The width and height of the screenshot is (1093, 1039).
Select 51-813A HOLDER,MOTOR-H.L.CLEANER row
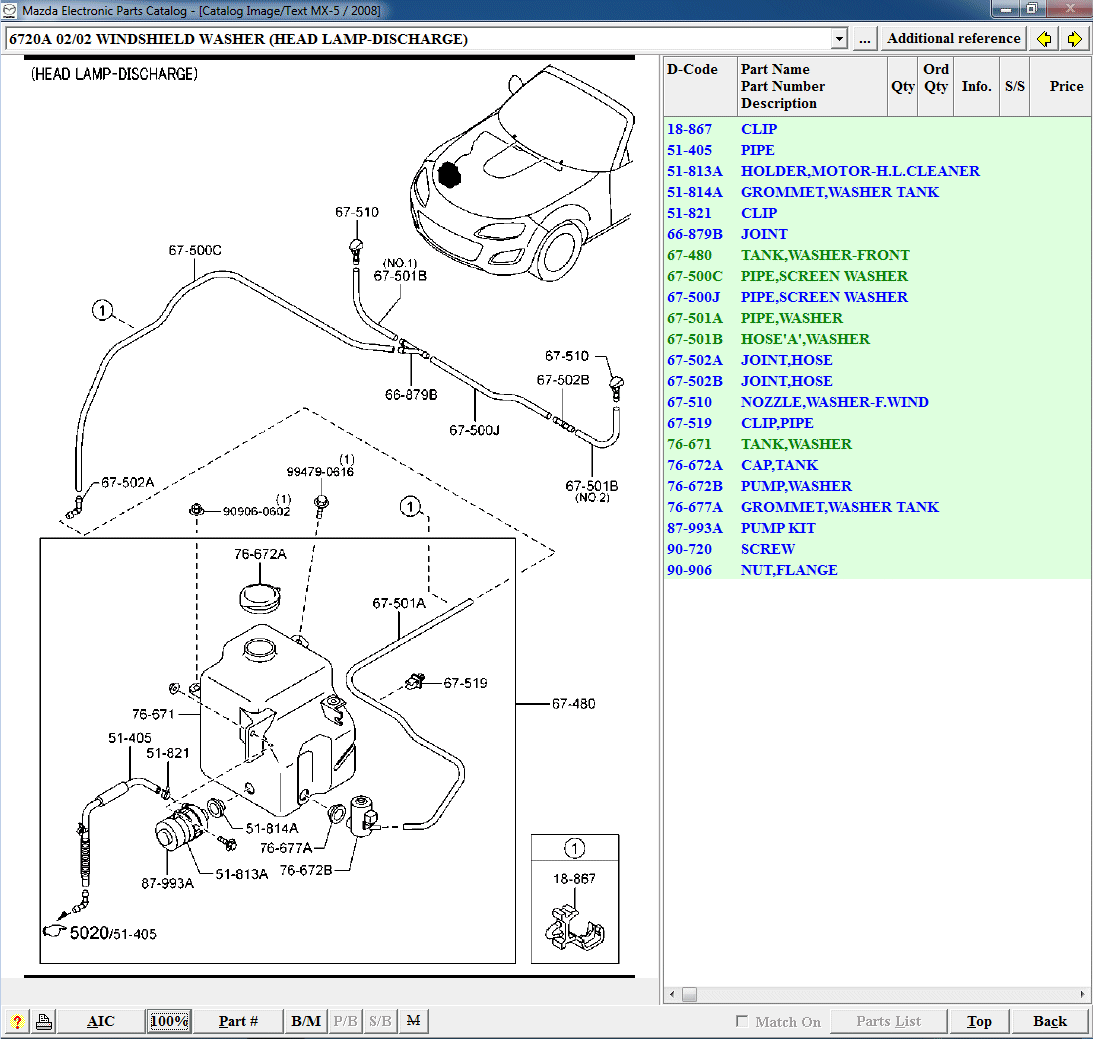pos(877,171)
